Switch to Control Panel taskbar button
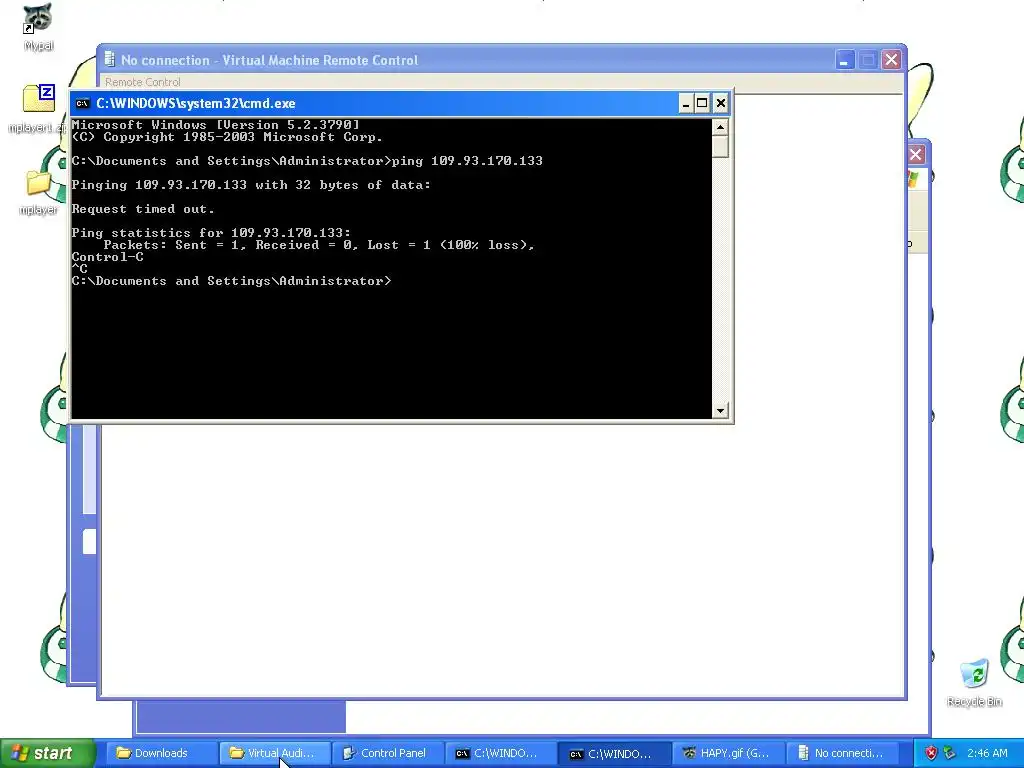 pos(388,753)
